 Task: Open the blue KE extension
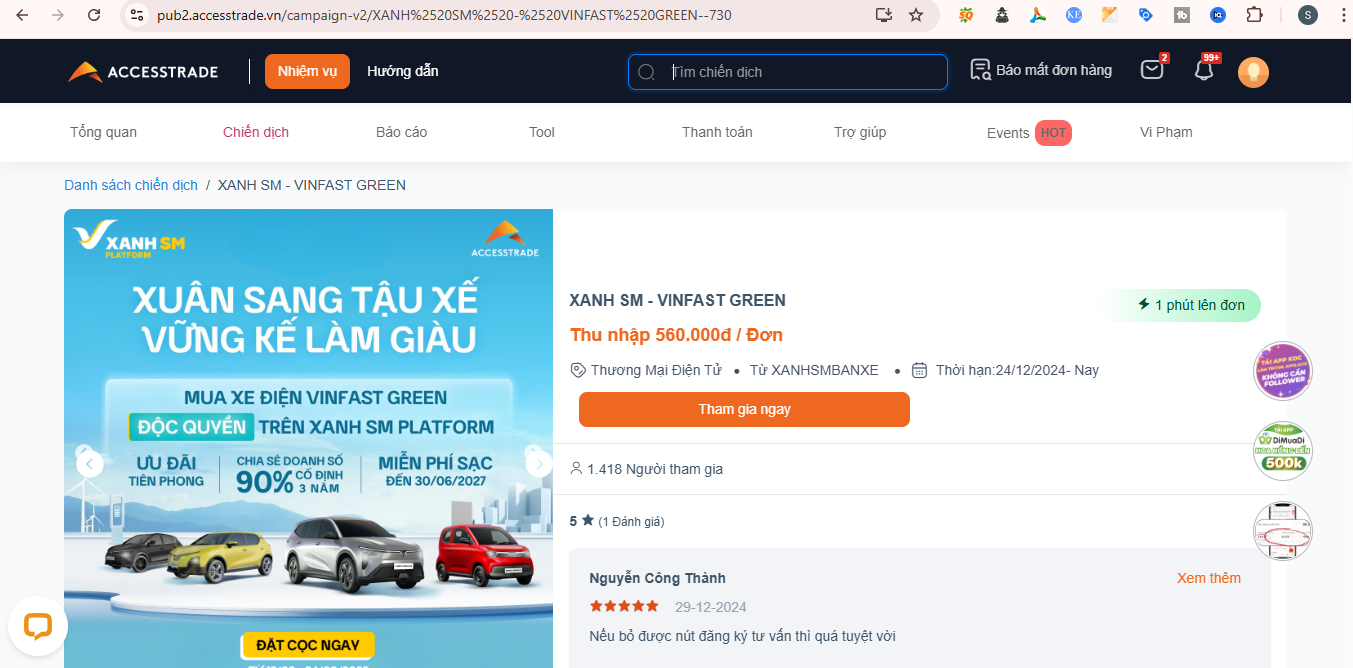click(1074, 15)
